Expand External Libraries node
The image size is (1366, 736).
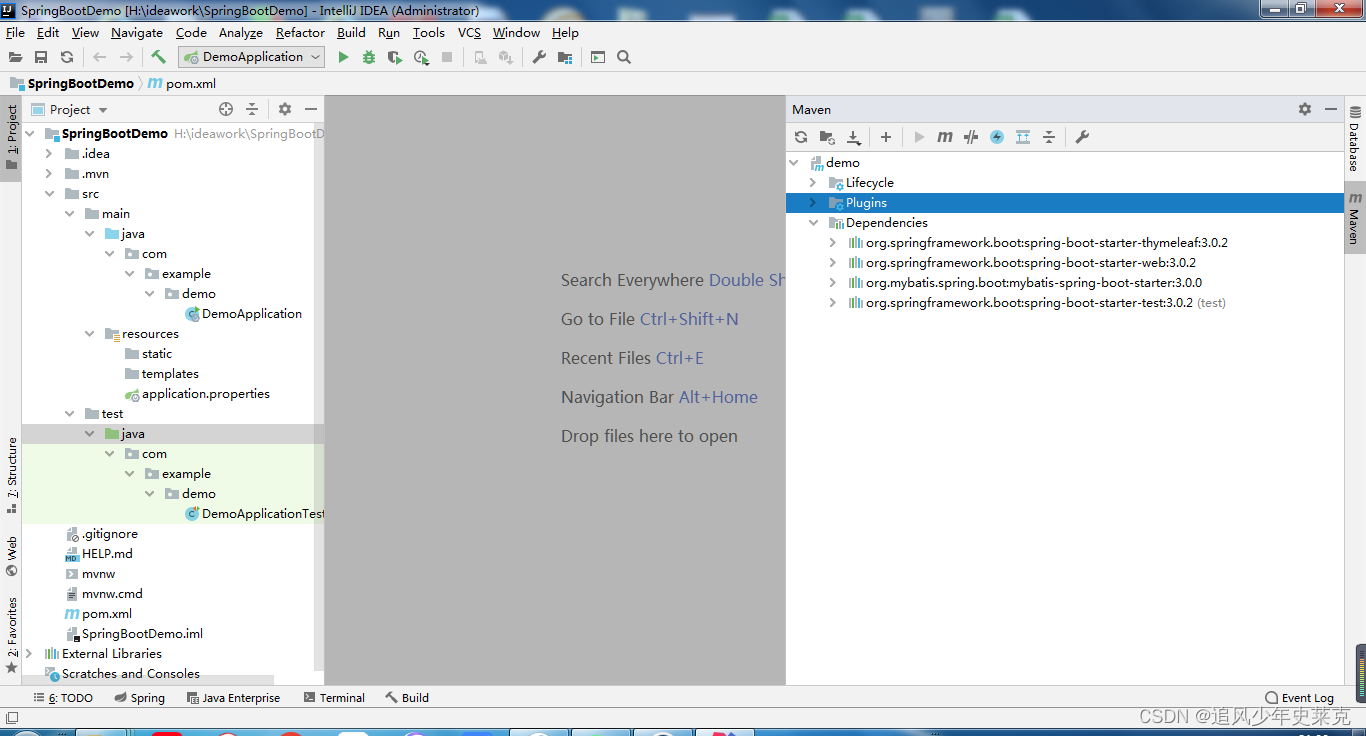(x=29, y=654)
